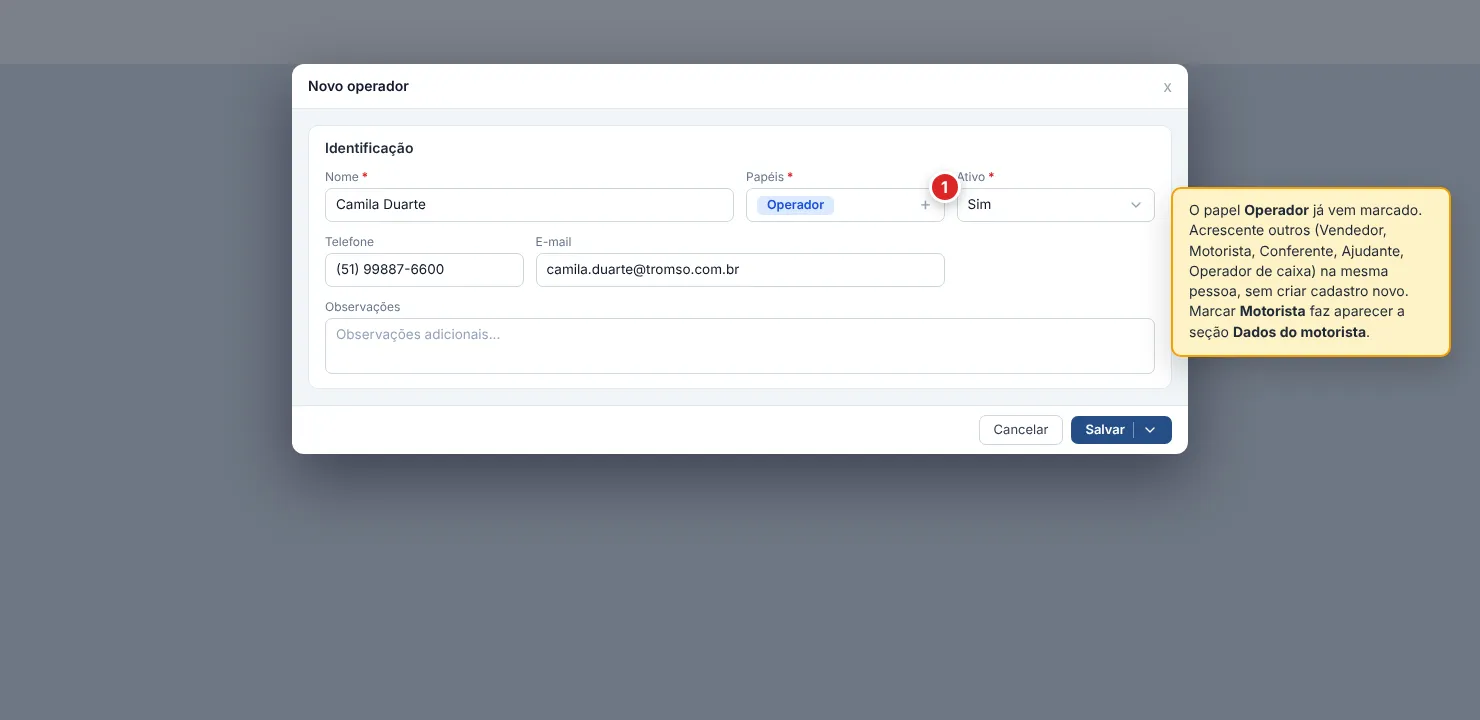Image resolution: width=1480 pixels, height=720 pixels.
Task: Focus the Nome field with Camila Duarte
Action: (529, 205)
